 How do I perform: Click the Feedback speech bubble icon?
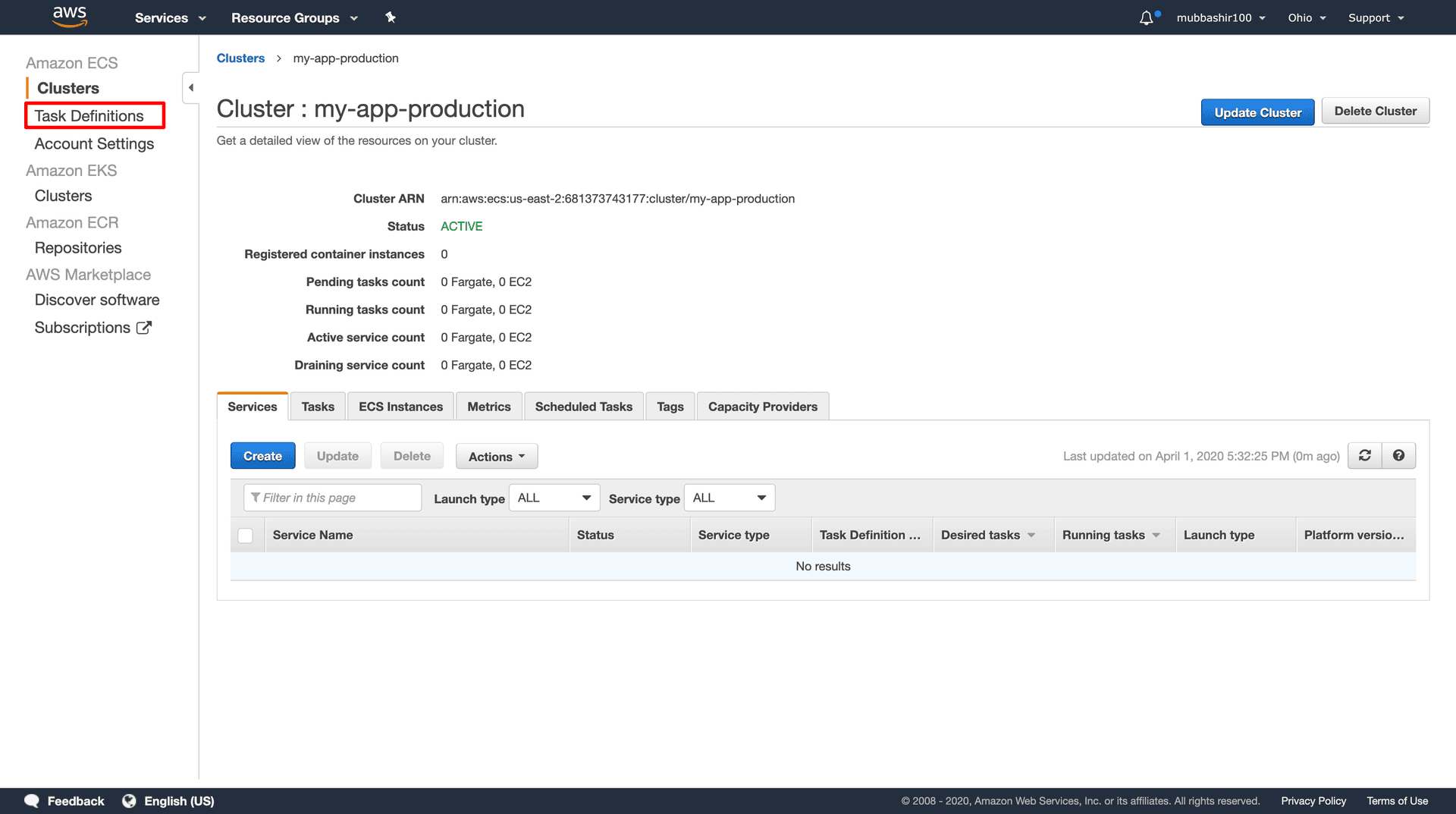click(x=32, y=801)
